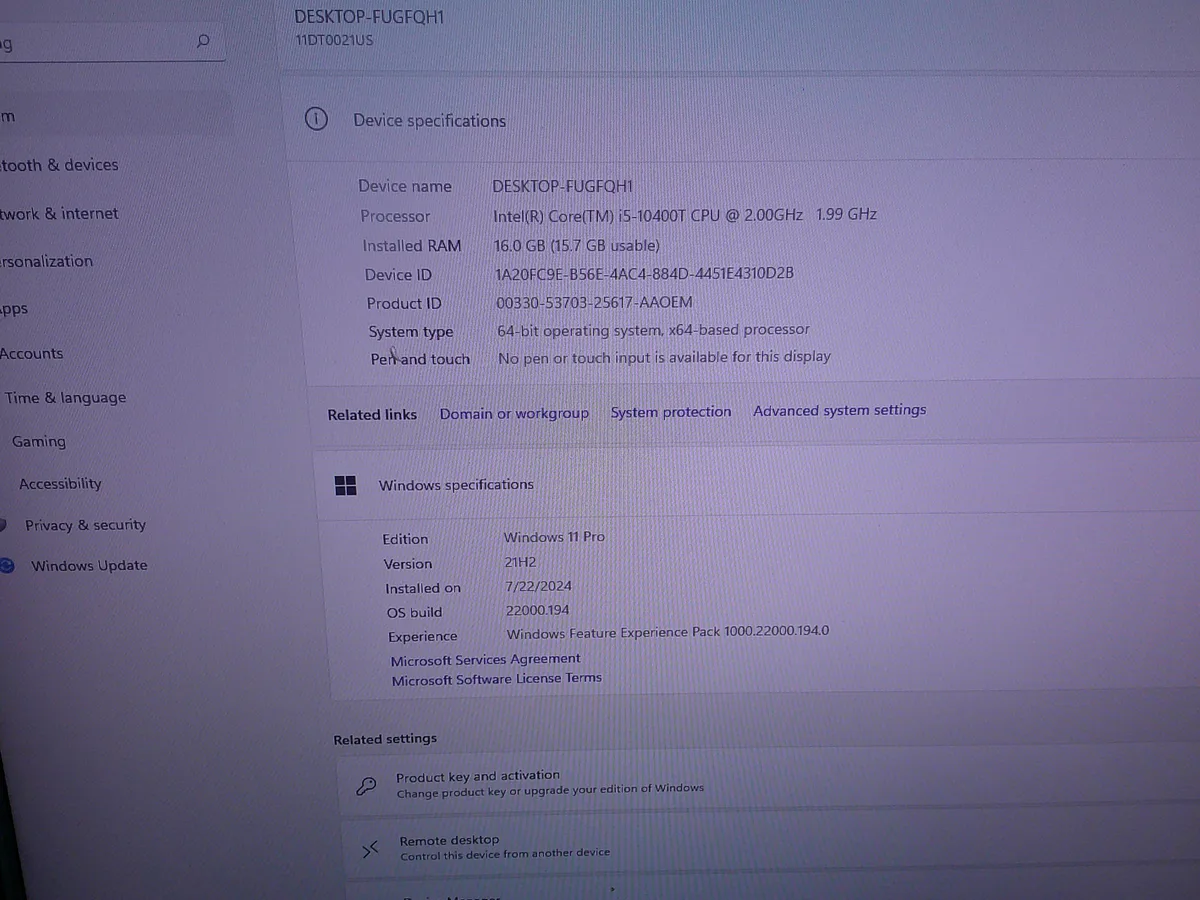Select Accounts in the sidebar
Viewport: 1200px width, 900px height.
click(x=31, y=353)
